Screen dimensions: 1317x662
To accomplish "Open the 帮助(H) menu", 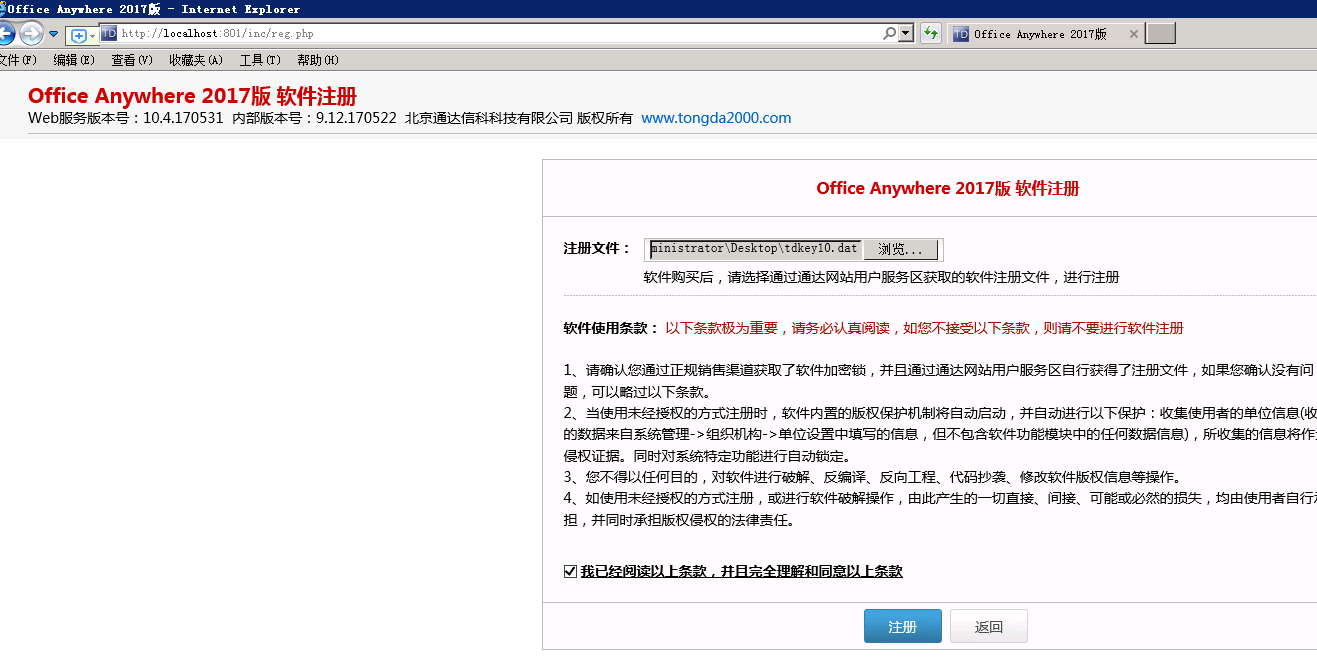I will click(318, 60).
